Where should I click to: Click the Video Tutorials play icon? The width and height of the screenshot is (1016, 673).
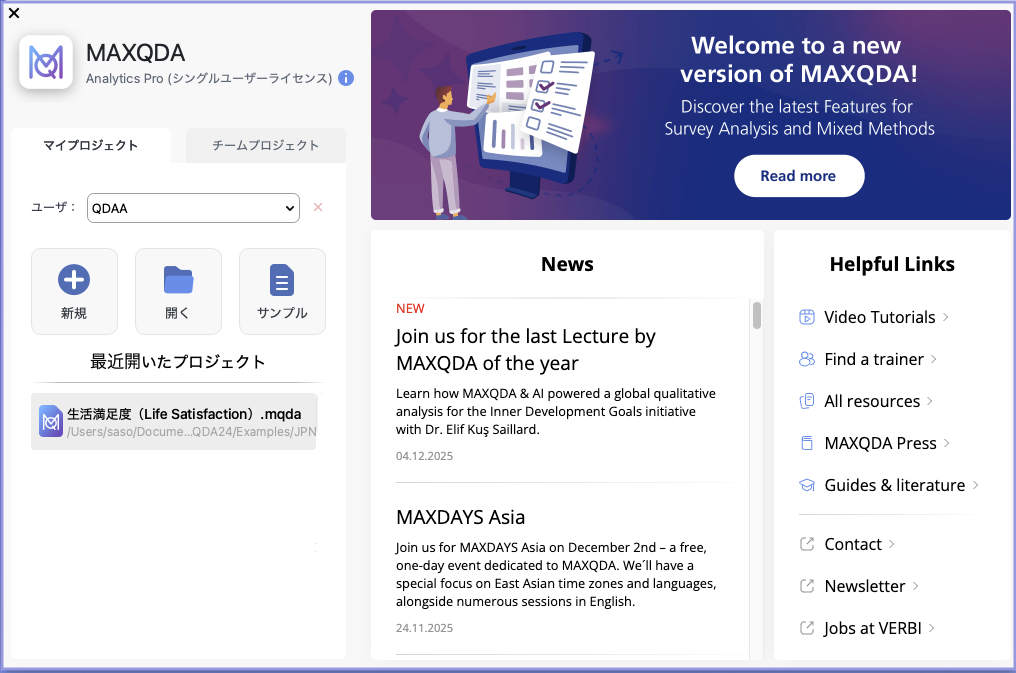(x=807, y=317)
